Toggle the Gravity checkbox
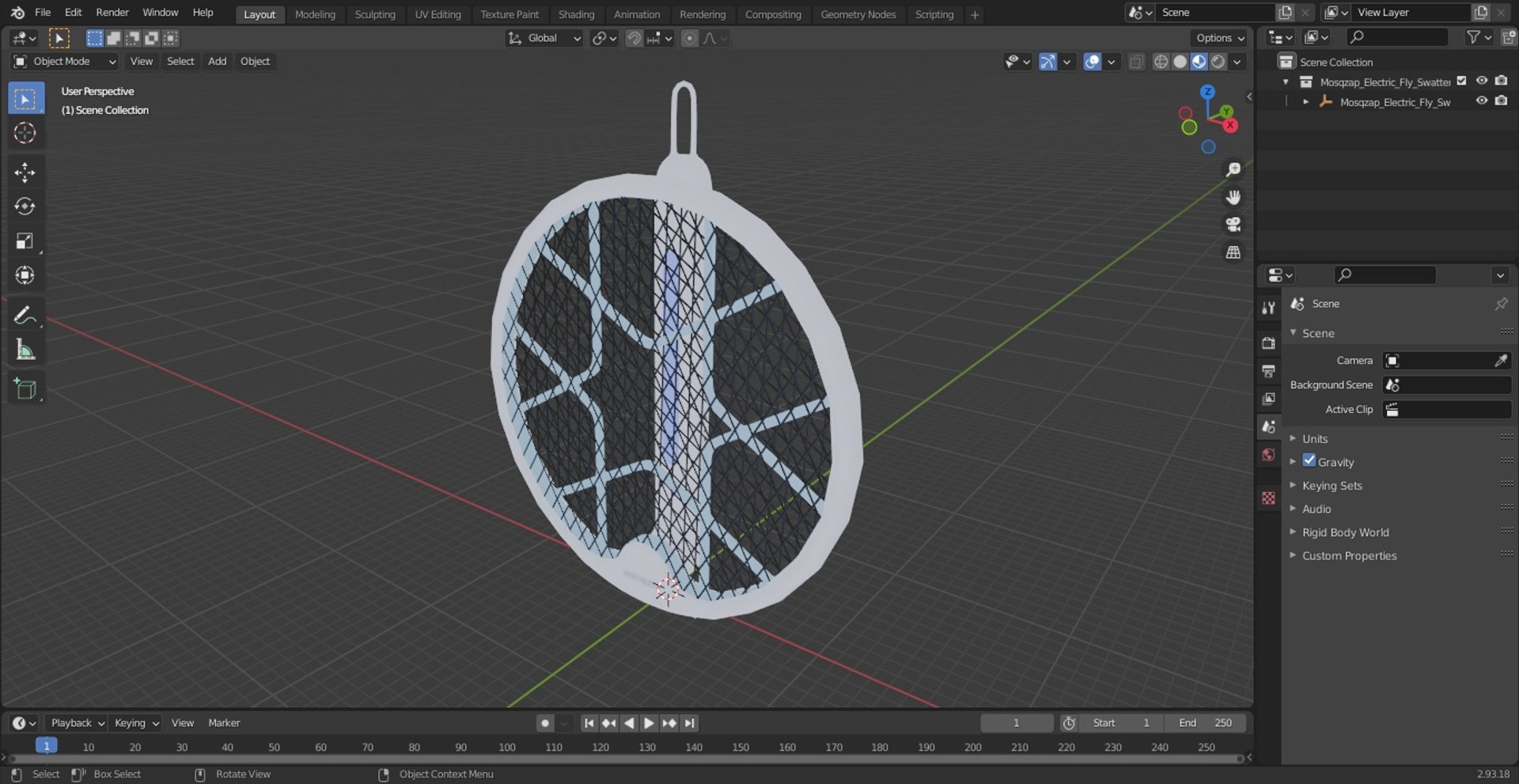Screen dimensions: 1519x784 tap(1309, 460)
